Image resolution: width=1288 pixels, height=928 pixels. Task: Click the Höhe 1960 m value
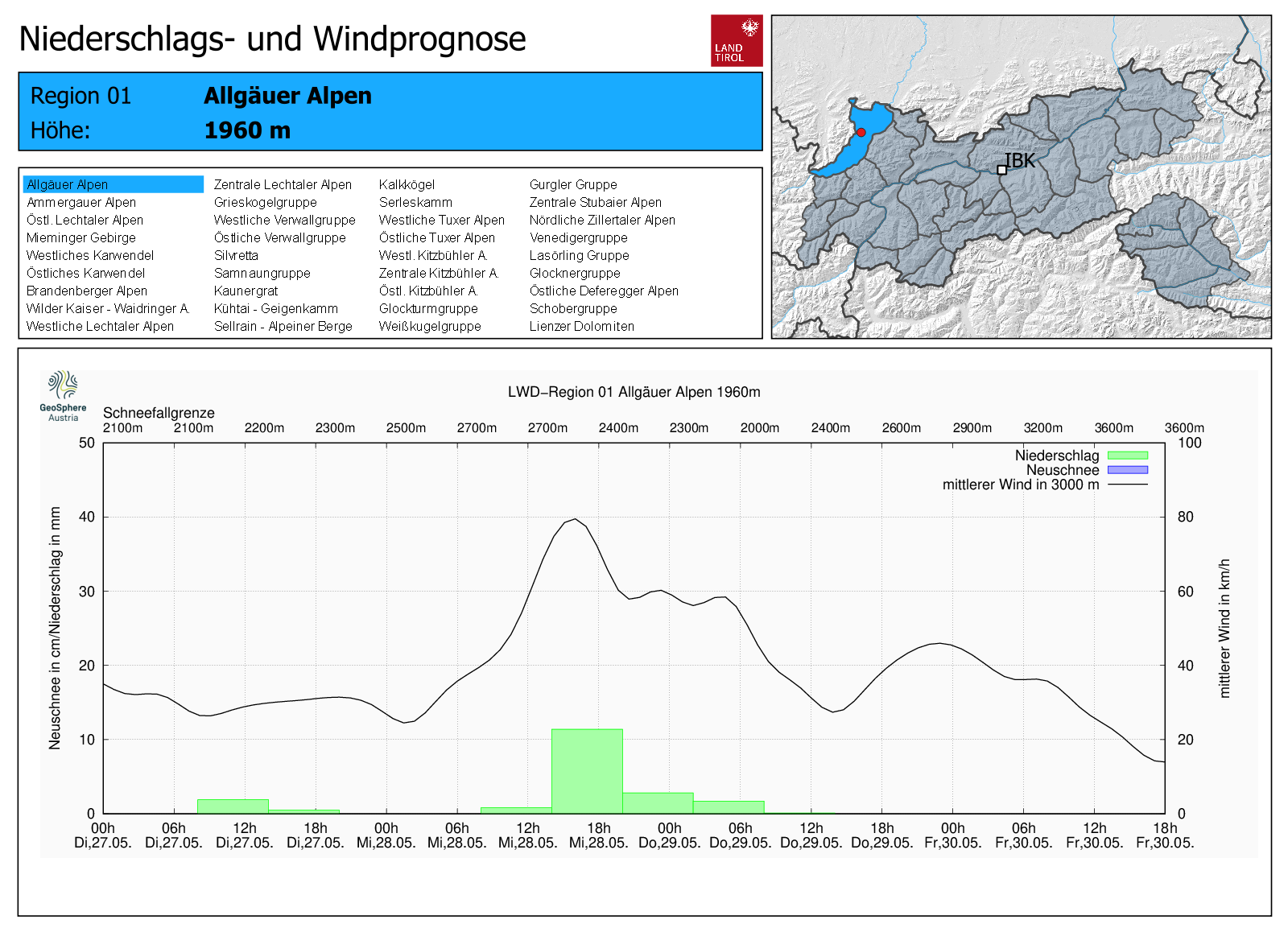point(247,130)
